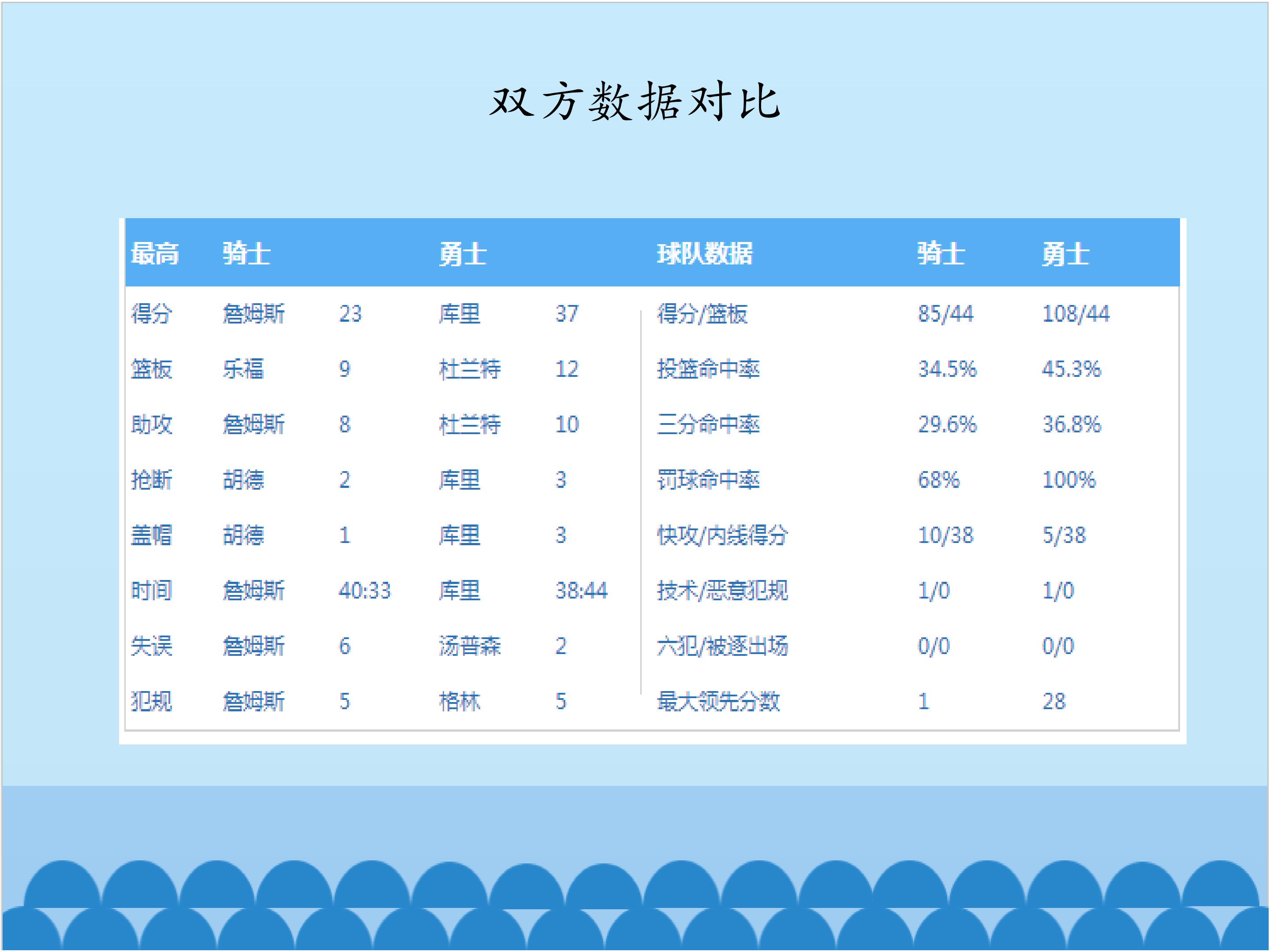The image size is (1270, 952).
Task: Select the 最大领先分数 row label
Action: [718, 701]
